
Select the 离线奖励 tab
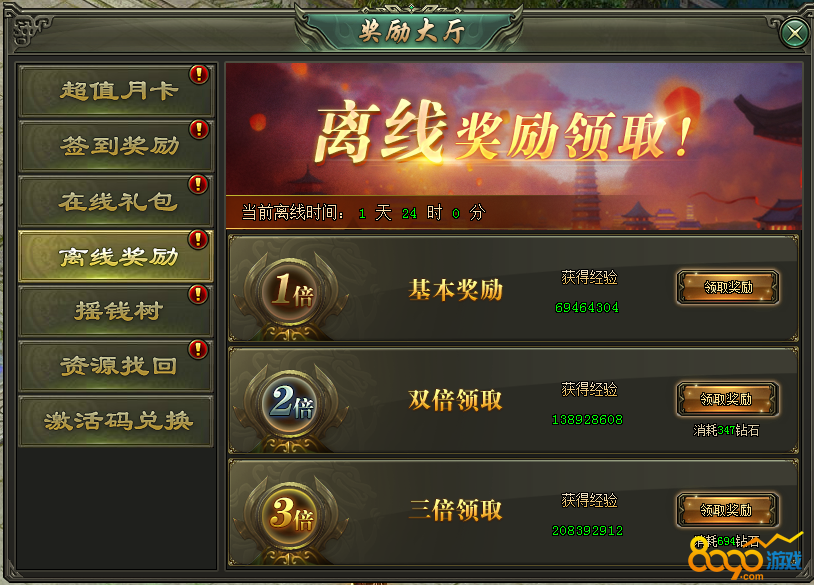coord(116,256)
